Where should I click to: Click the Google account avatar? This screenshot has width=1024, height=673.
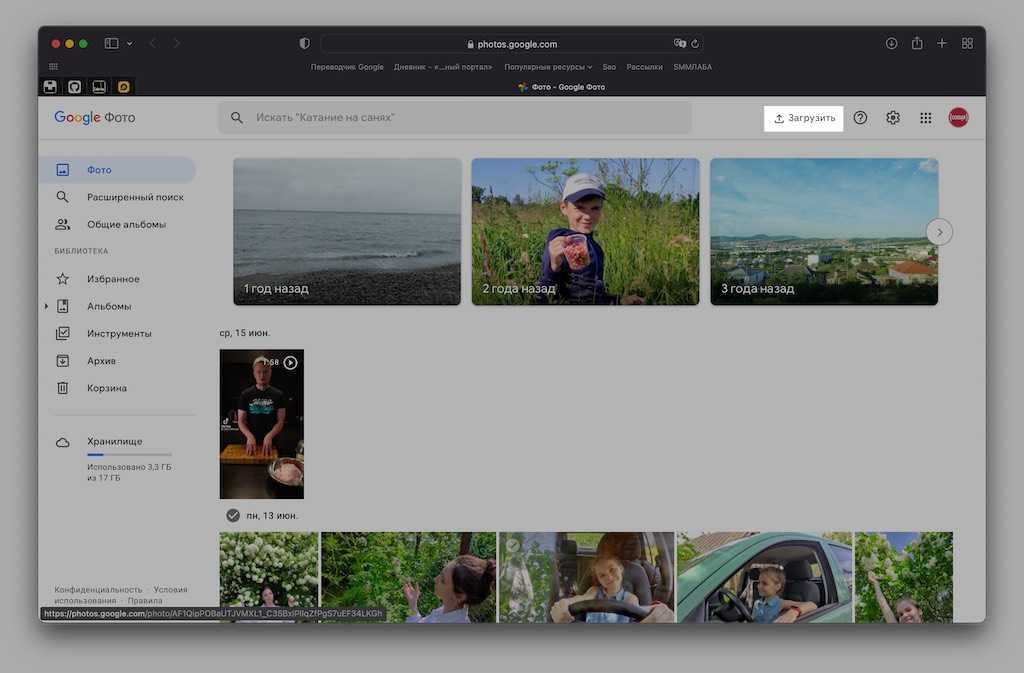click(x=958, y=118)
